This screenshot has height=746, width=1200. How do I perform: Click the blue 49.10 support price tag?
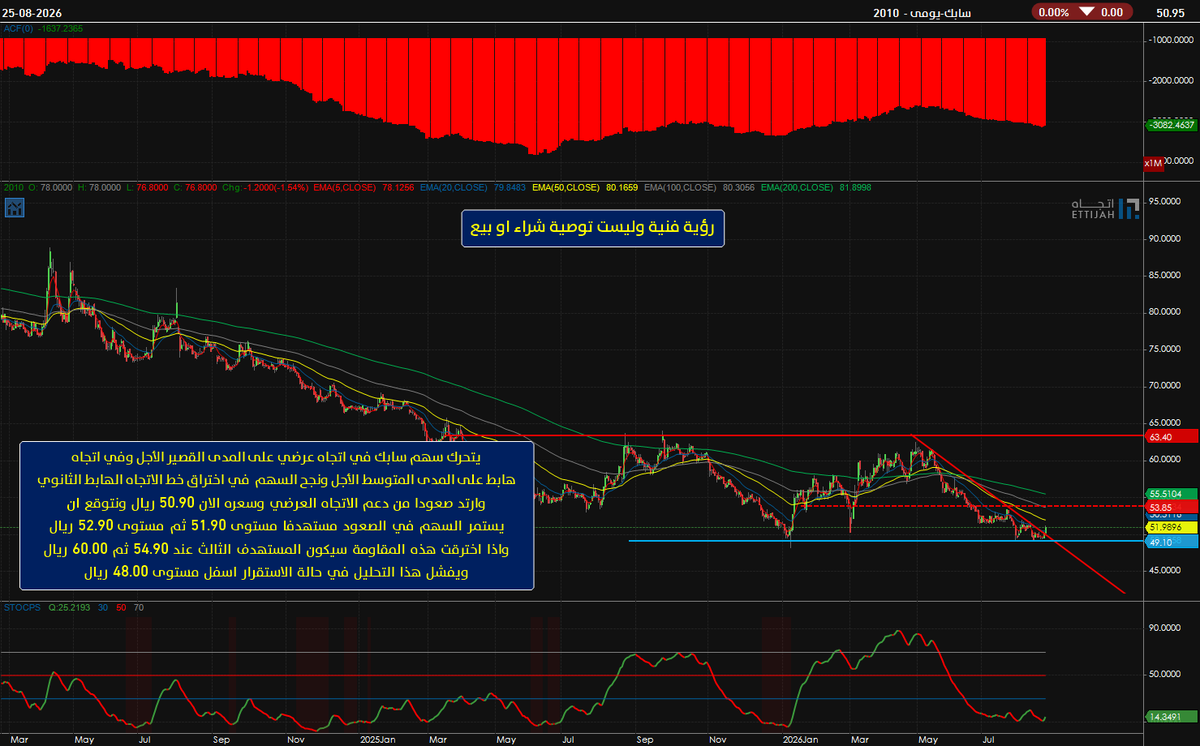tap(1170, 541)
